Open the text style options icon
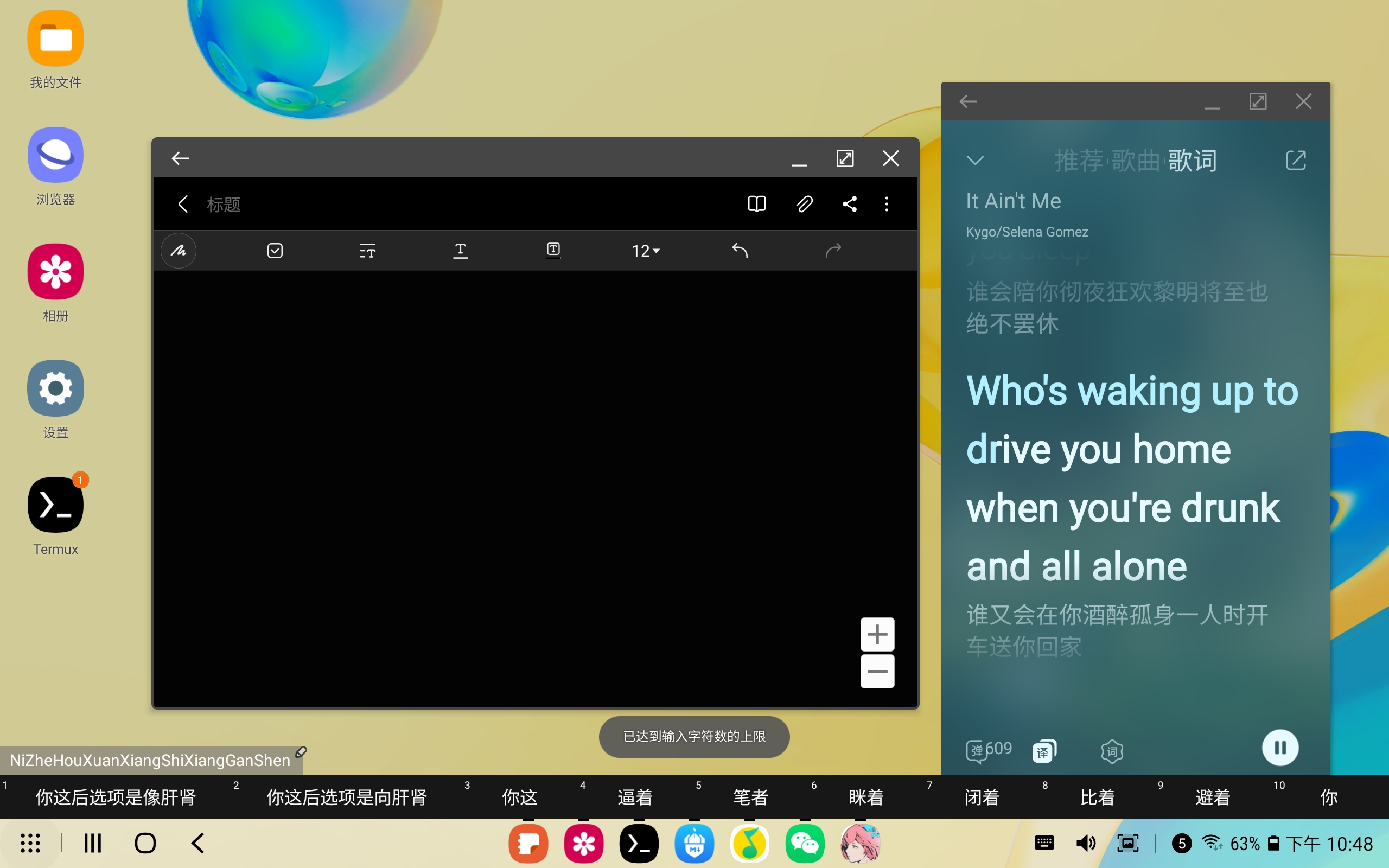 pyautogui.click(x=367, y=251)
